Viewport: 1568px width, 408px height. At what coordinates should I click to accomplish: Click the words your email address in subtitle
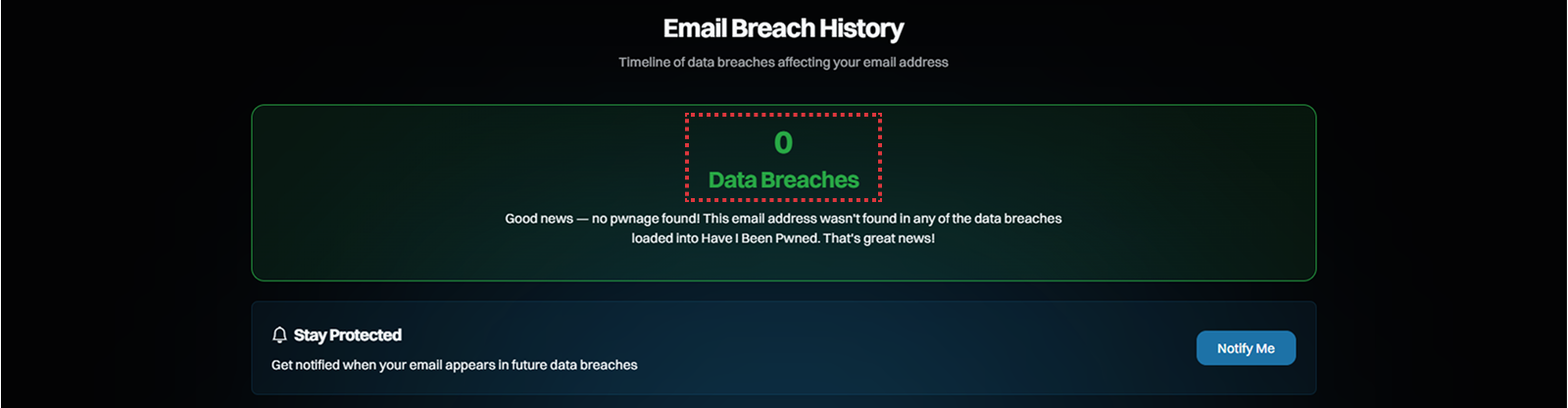[890, 62]
